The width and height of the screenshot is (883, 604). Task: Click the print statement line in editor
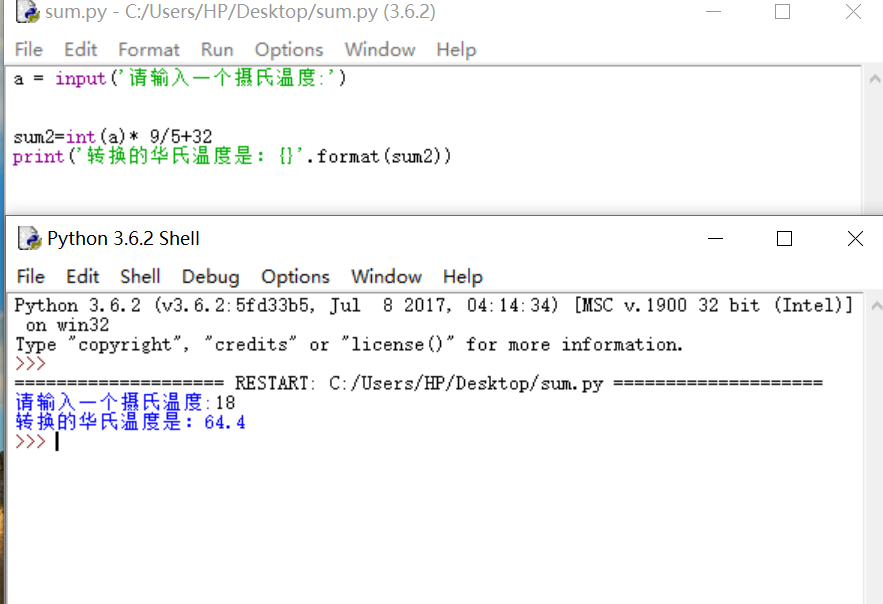click(232, 156)
